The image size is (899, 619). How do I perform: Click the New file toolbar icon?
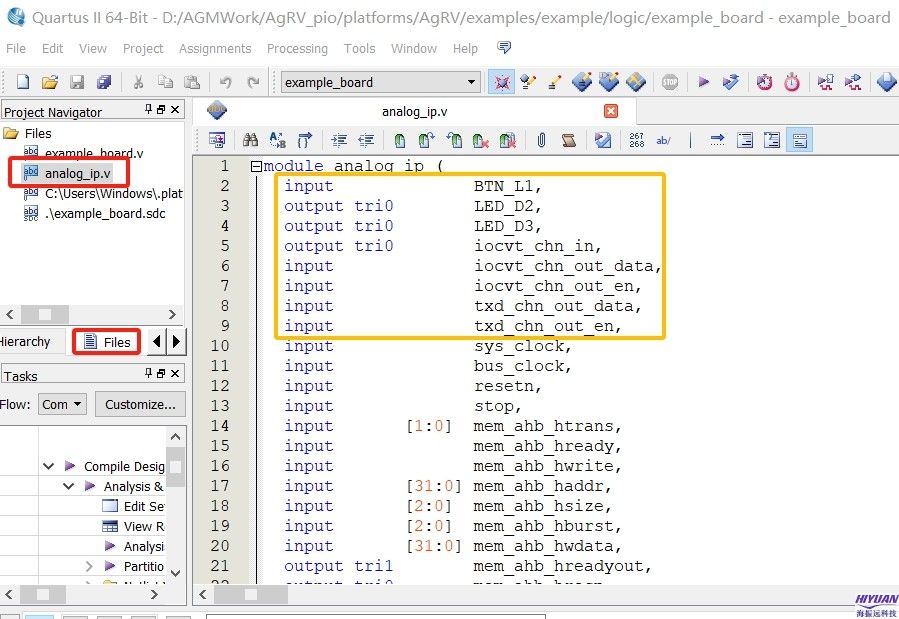[x=22, y=83]
